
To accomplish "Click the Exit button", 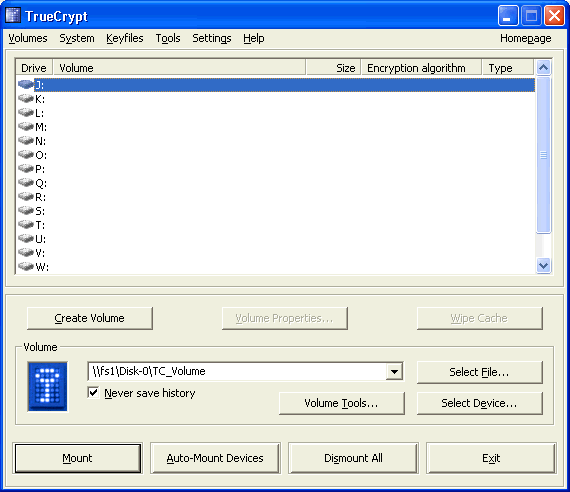I will 491,458.
